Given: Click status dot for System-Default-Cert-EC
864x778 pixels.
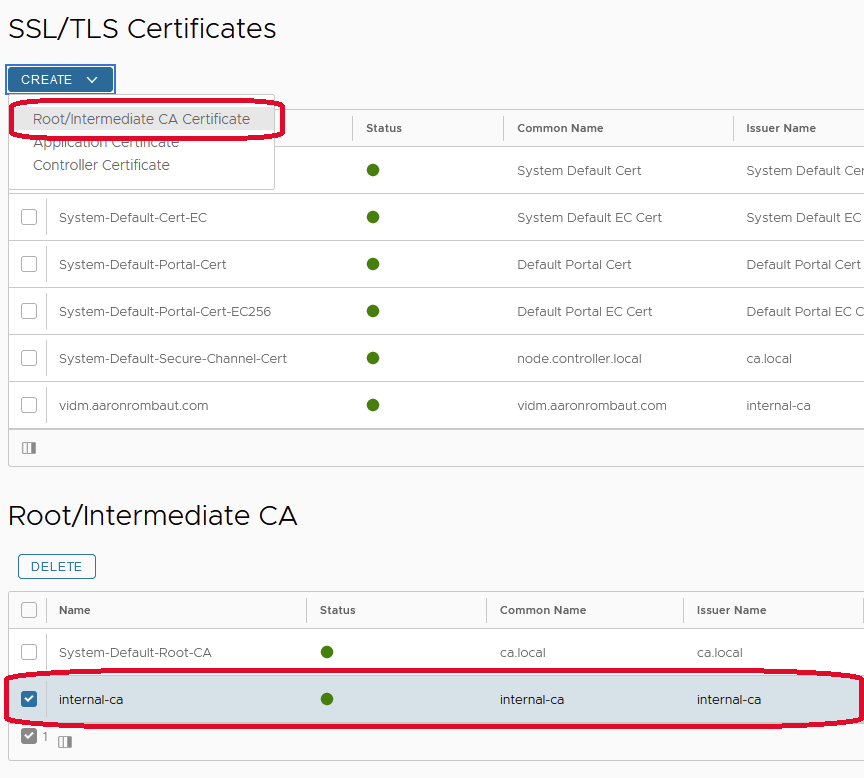Looking at the screenshot, I should (x=373, y=217).
